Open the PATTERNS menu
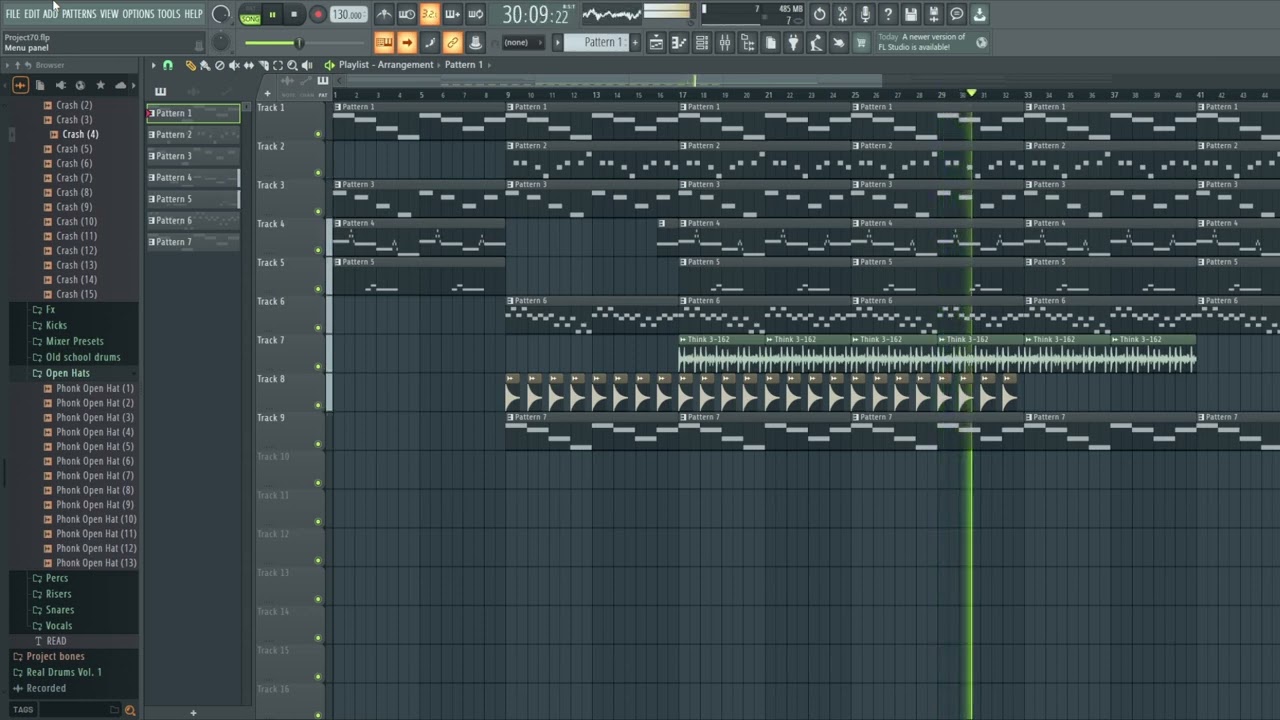Screen dimensions: 1280x720 79,14
